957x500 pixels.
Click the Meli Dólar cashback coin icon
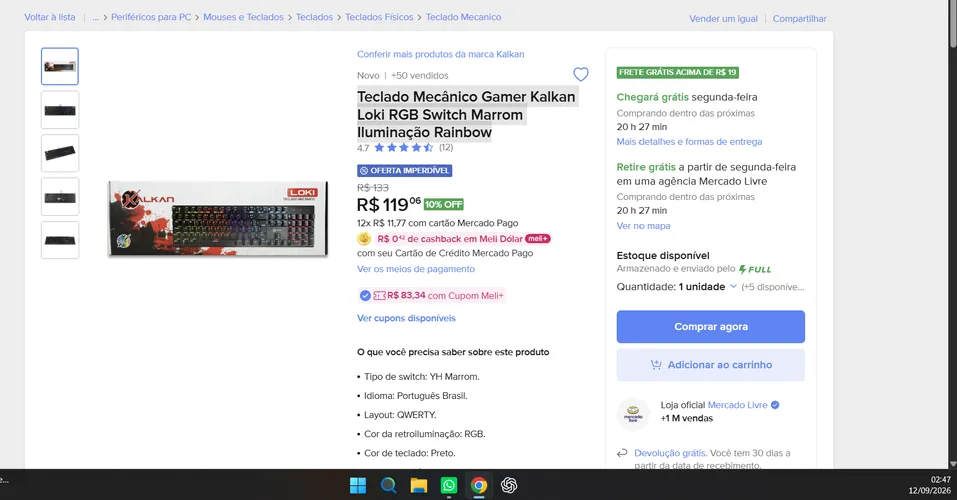(x=364, y=239)
